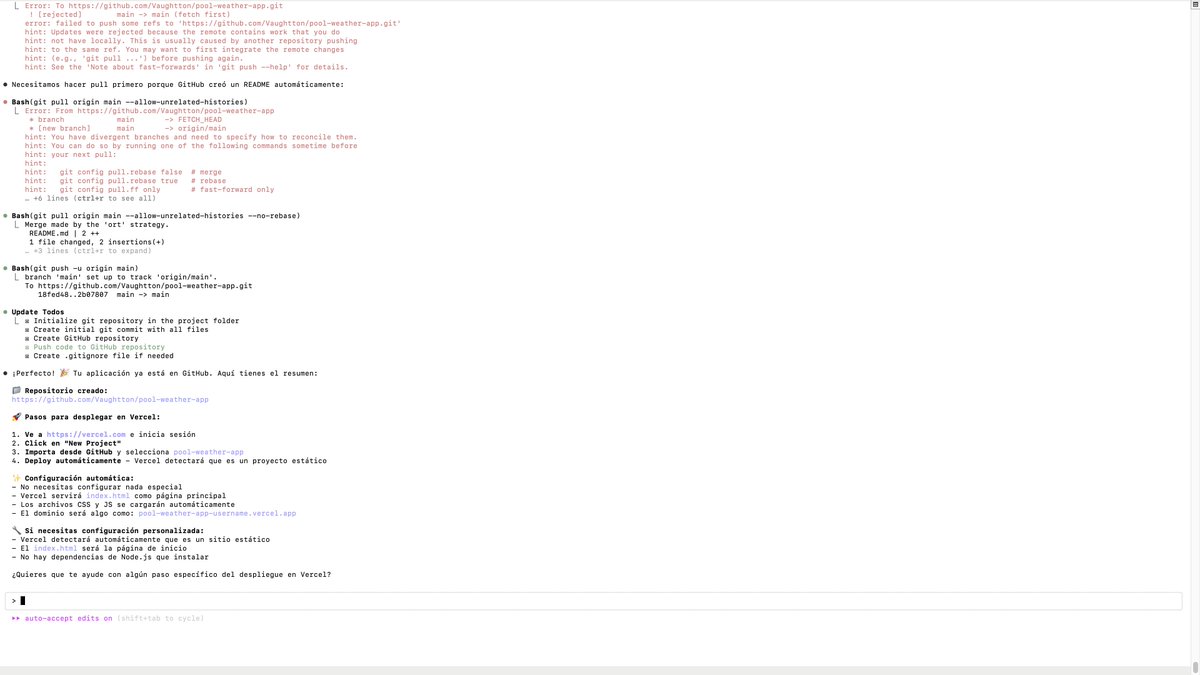This screenshot has width=1200, height=675.
Task: Click the rocket emoji before Pasos para desplegar
Action: click(x=16, y=417)
